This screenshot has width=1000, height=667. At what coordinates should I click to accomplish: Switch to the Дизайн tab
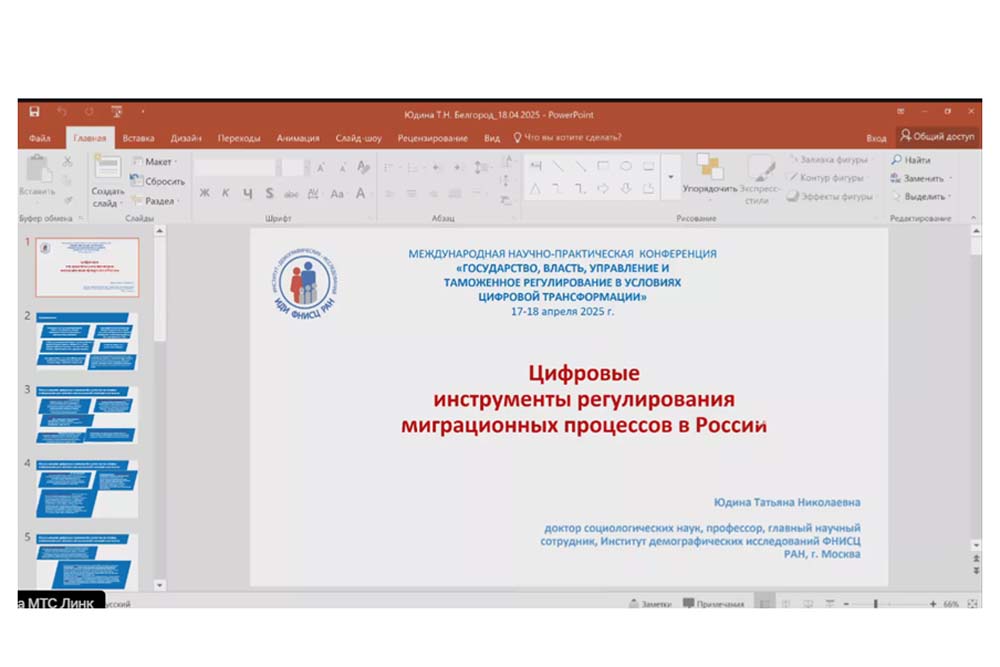(x=186, y=138)
